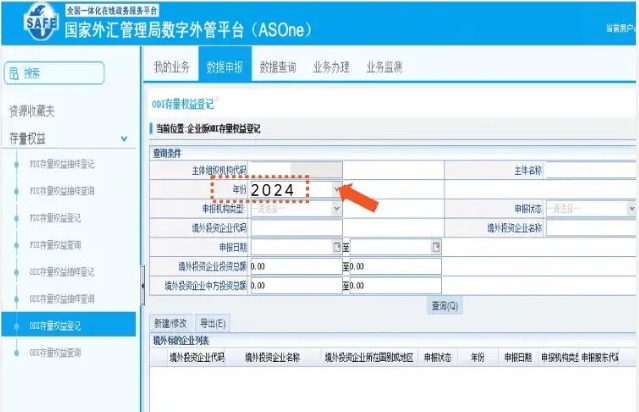Click the 境外投资企业代码 input field
Viewport: 639px width, 412px height.
coord(296,228)
